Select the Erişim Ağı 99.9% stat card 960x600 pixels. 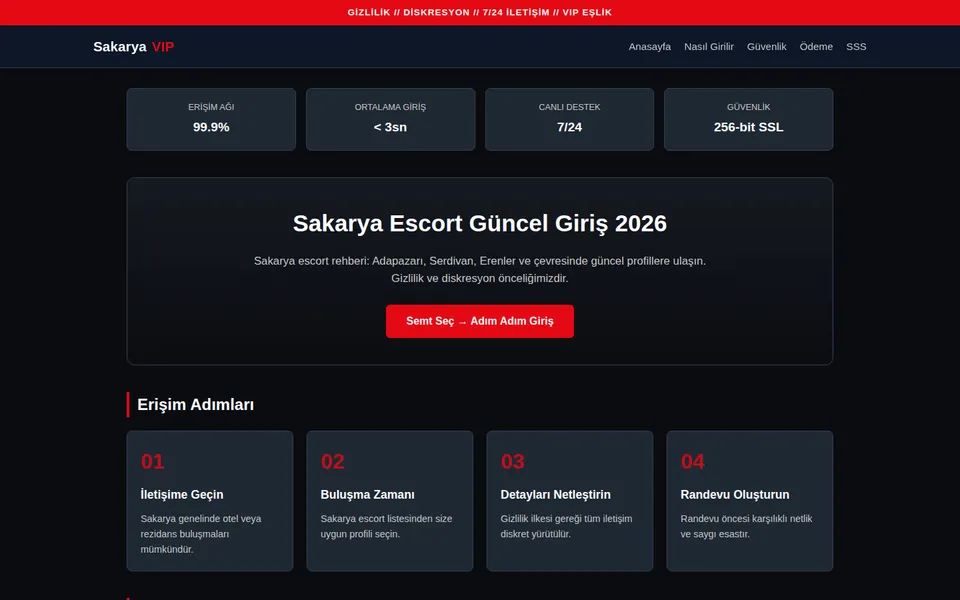click(x=211, y=119)
